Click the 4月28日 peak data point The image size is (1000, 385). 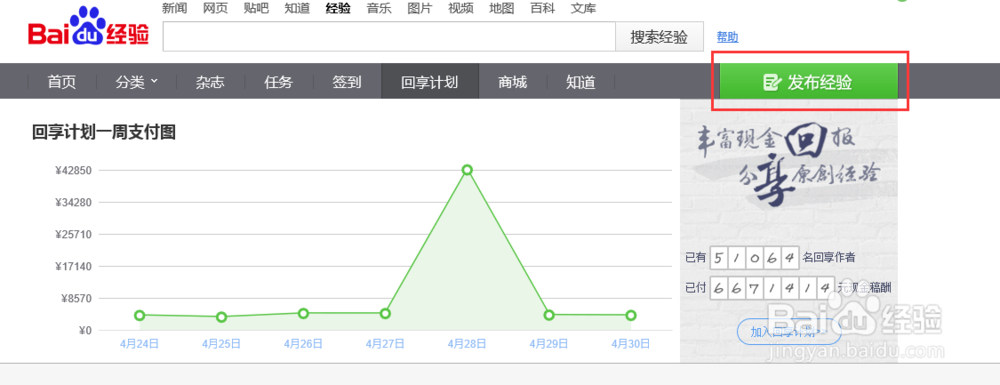point(467,170)
